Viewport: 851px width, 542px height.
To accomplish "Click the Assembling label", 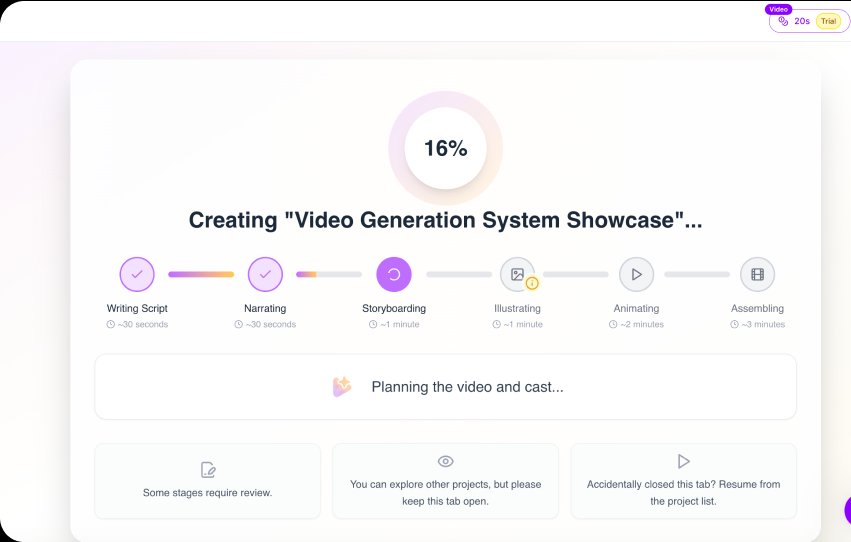I will [757, 308].
